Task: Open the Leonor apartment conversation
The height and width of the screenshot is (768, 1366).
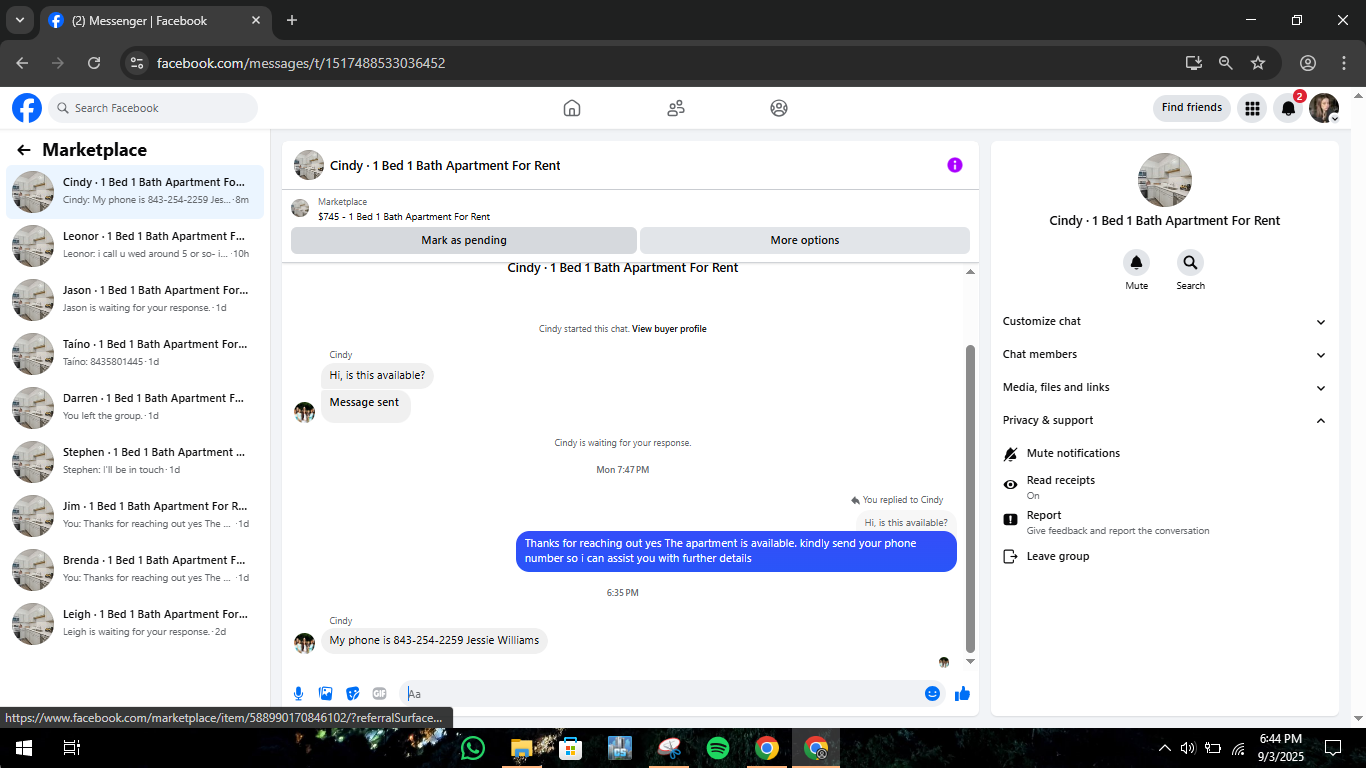Action: (x=135, y=245)
